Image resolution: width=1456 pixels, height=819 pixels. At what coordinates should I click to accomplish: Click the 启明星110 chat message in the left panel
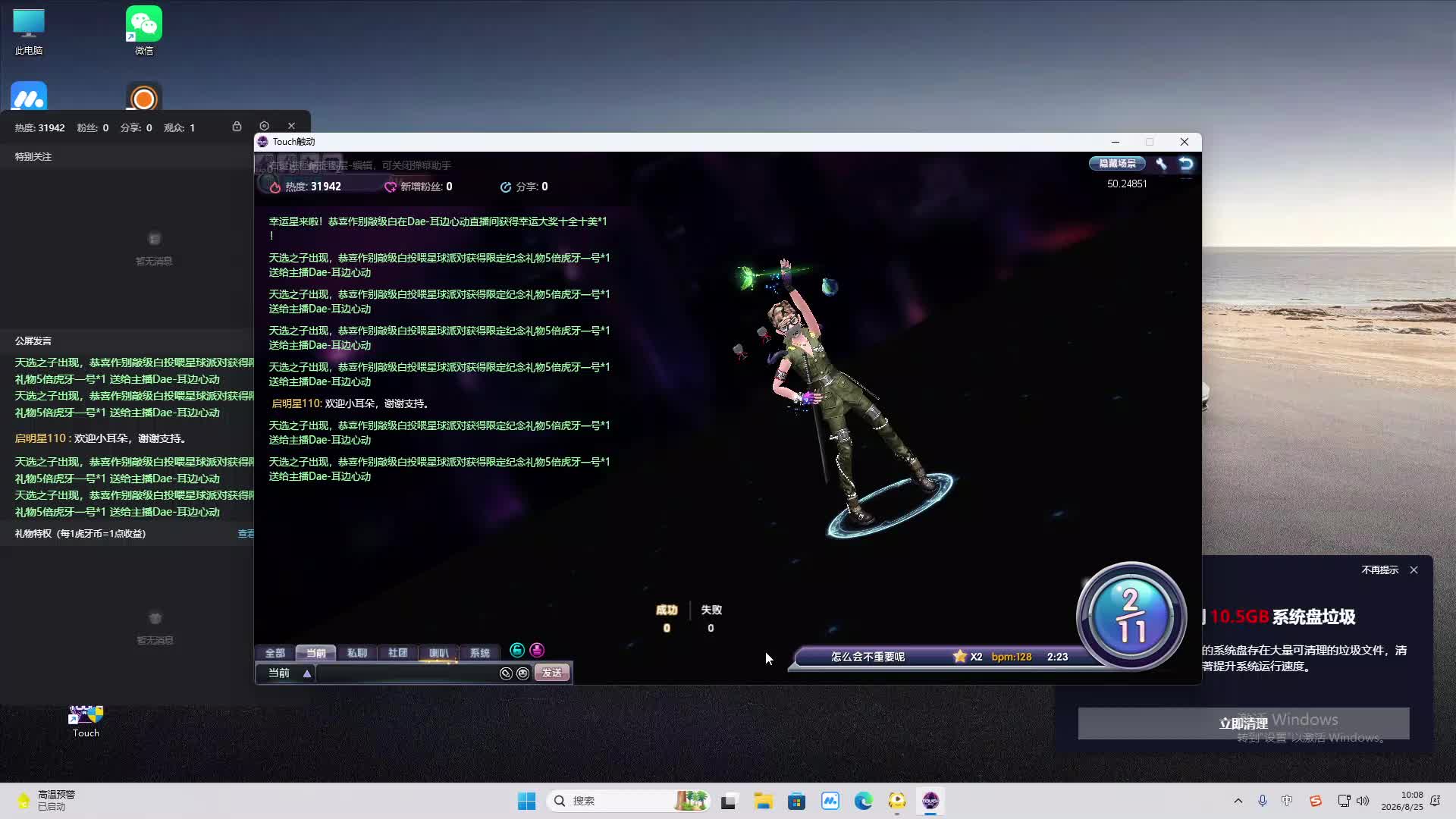pos(100,438)
